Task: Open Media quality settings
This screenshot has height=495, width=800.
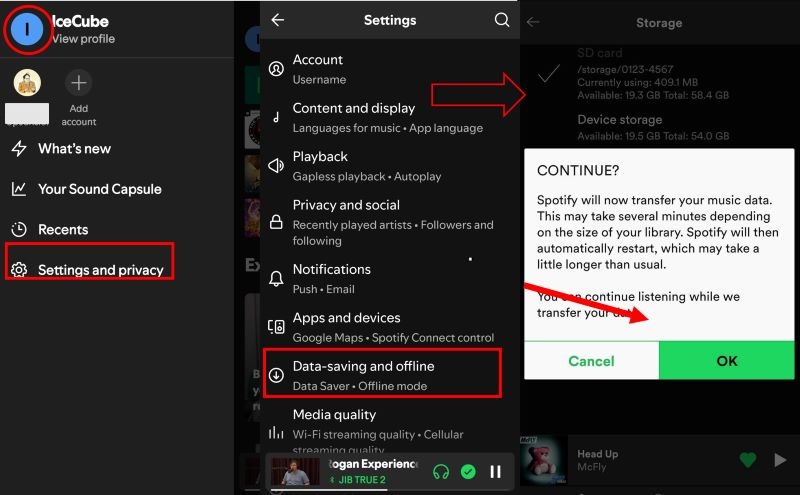Action: point(390,429)
